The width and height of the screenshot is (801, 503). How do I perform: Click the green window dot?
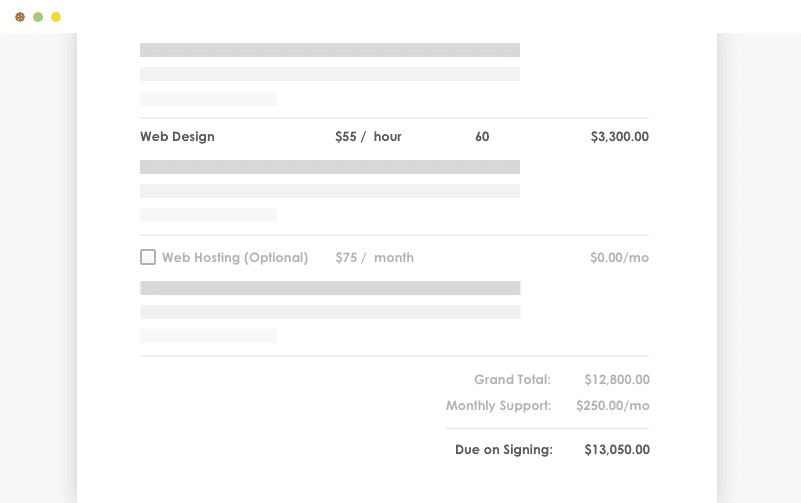38,17
